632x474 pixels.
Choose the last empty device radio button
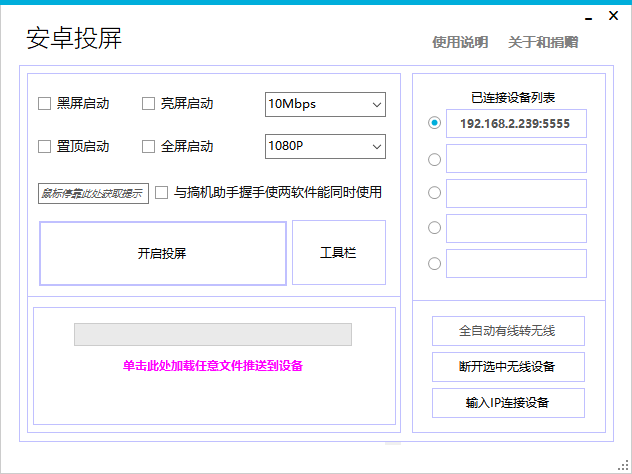pyautogui.click(x=434, y=264)
